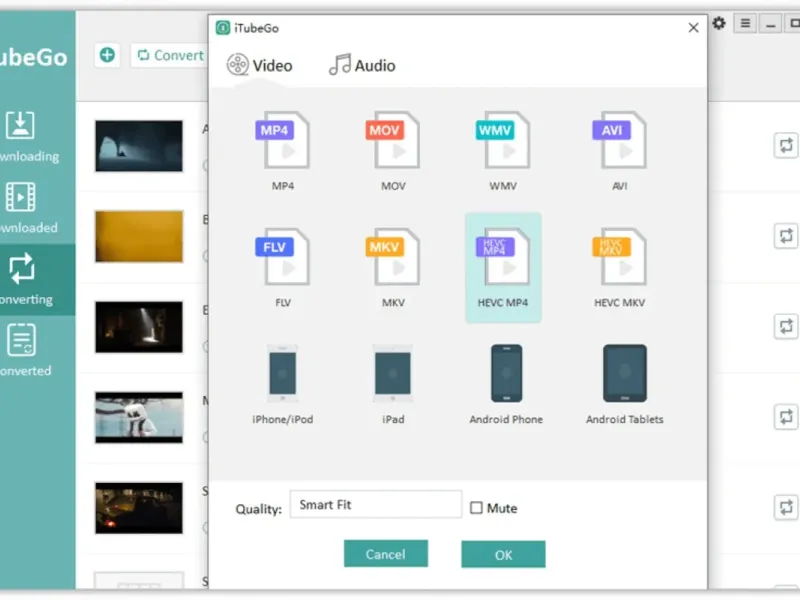Choose the HEVC MKV format icon
This screenshot has width=800, height=600.
(x=619, y=257)
